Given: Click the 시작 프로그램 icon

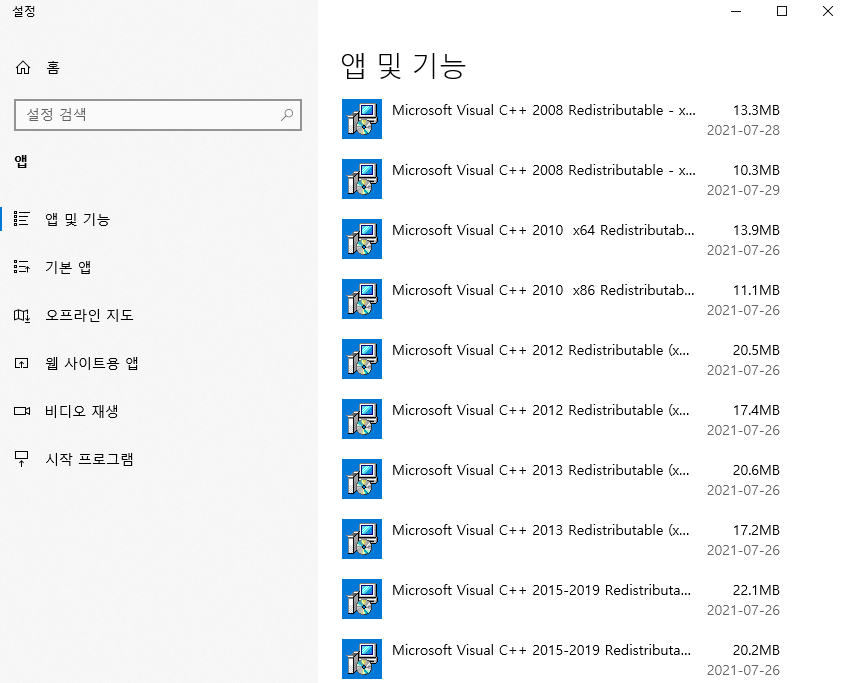Looking at the screenshot, I should click(x=22, y=459).
